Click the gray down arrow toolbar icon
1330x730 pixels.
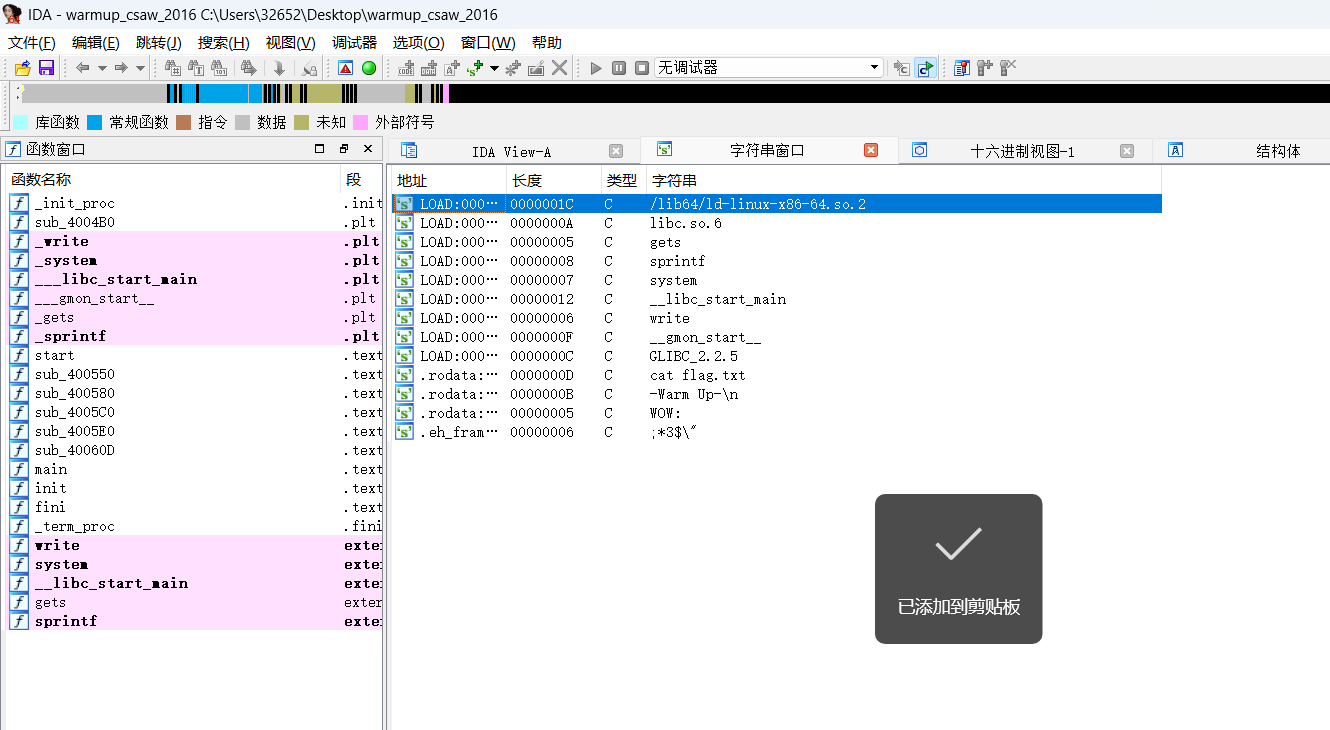coord(279,68)
